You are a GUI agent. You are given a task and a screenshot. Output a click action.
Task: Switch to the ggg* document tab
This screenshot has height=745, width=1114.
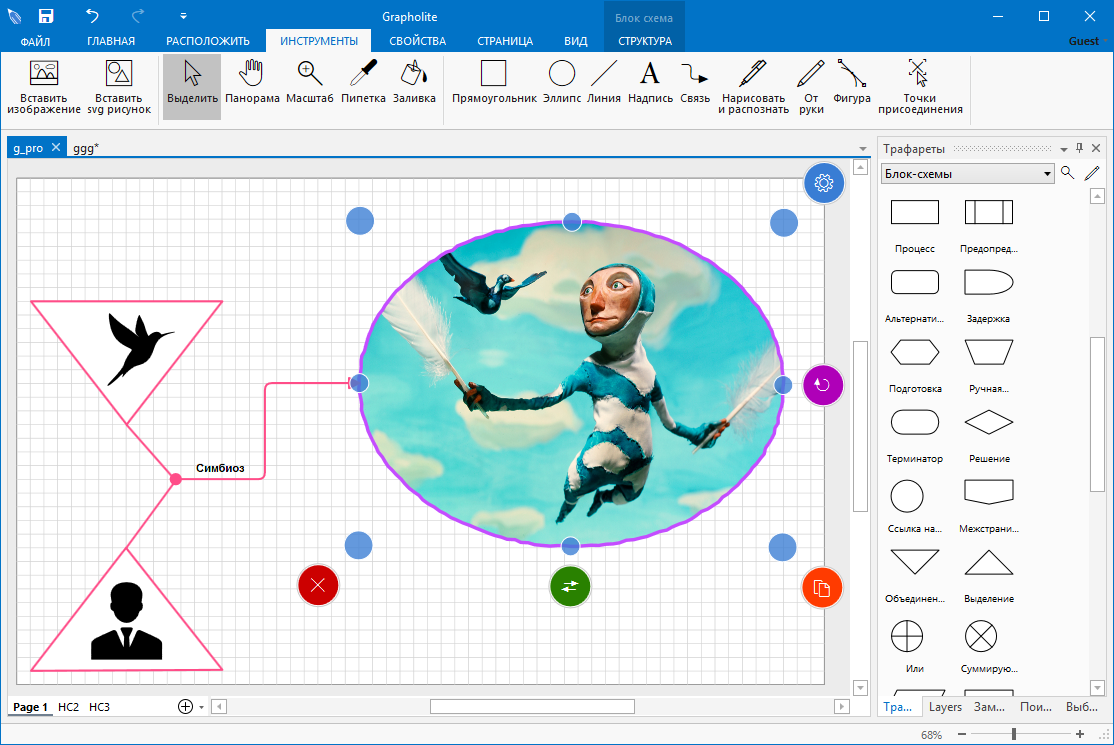click(86, 148)
